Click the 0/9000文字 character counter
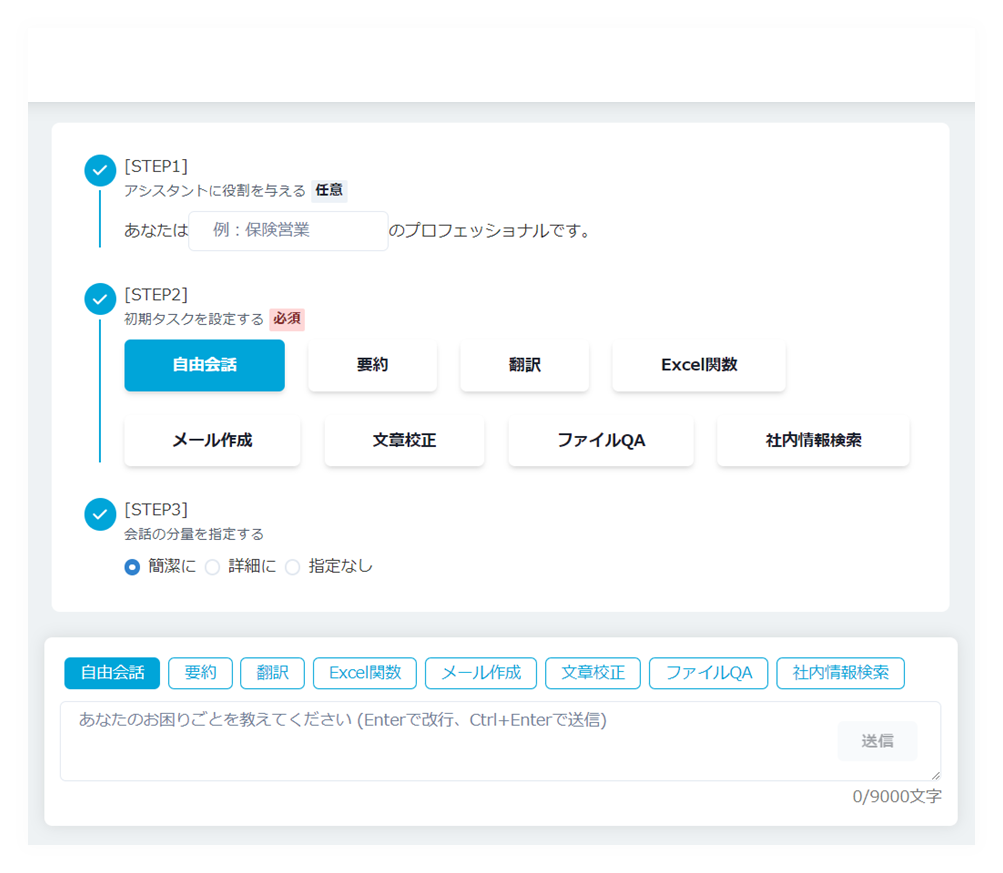Screen dimensions: 1003x873 [x=897, y=797]
